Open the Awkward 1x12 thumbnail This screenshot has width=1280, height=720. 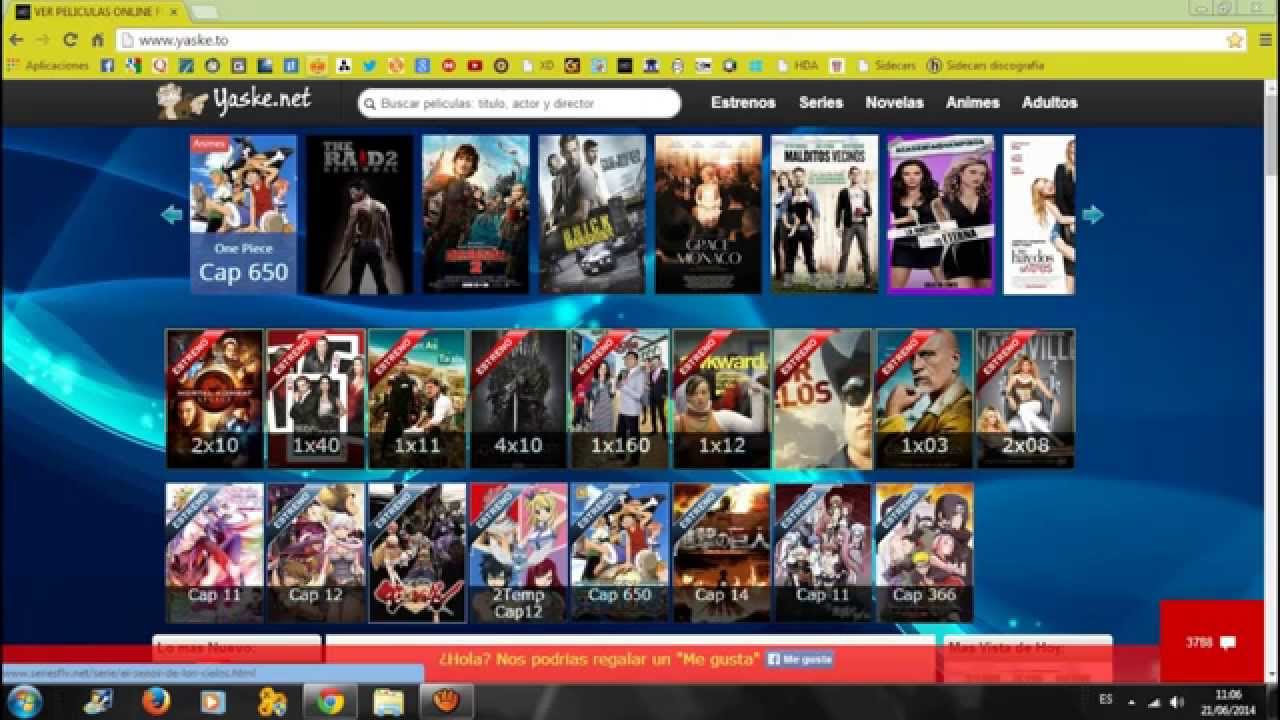click(x=722, y=399)
